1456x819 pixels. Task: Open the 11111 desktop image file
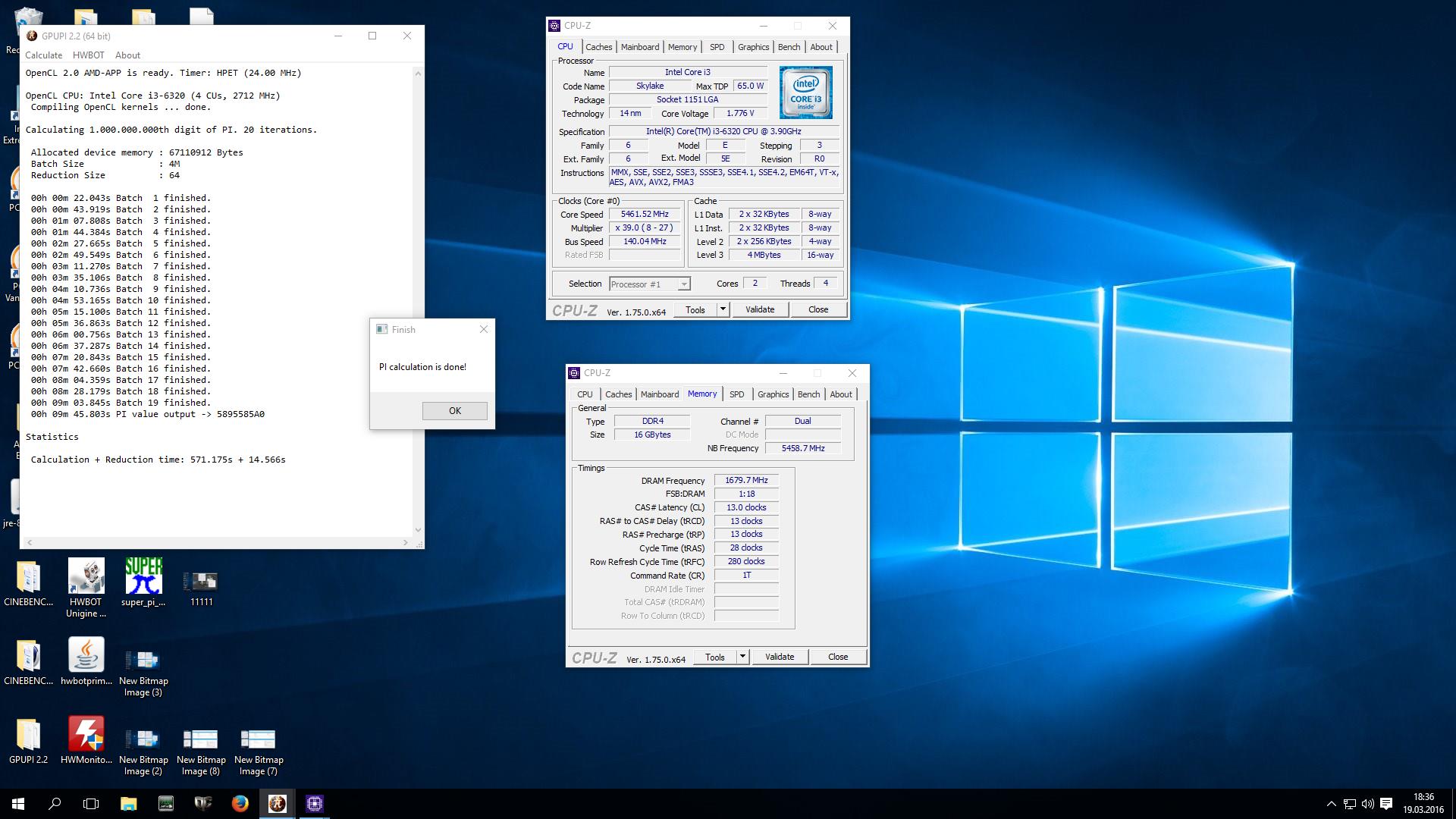pyautogui.click(x=201, y=588)
